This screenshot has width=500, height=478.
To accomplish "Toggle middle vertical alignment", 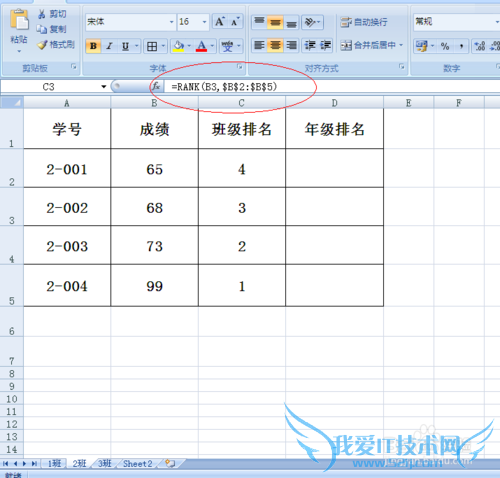I will coord(275,22).
